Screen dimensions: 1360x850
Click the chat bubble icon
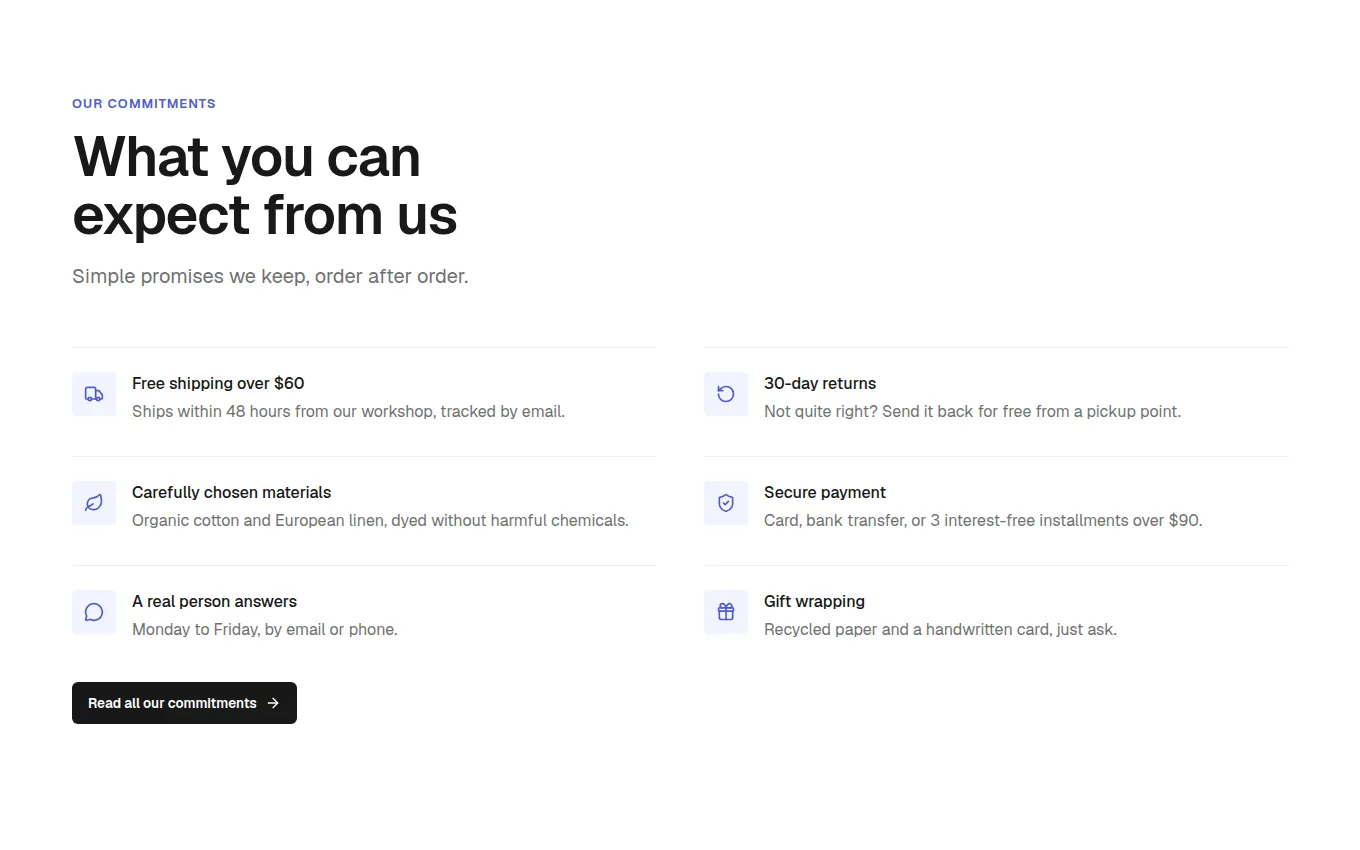tap(94, 612)
